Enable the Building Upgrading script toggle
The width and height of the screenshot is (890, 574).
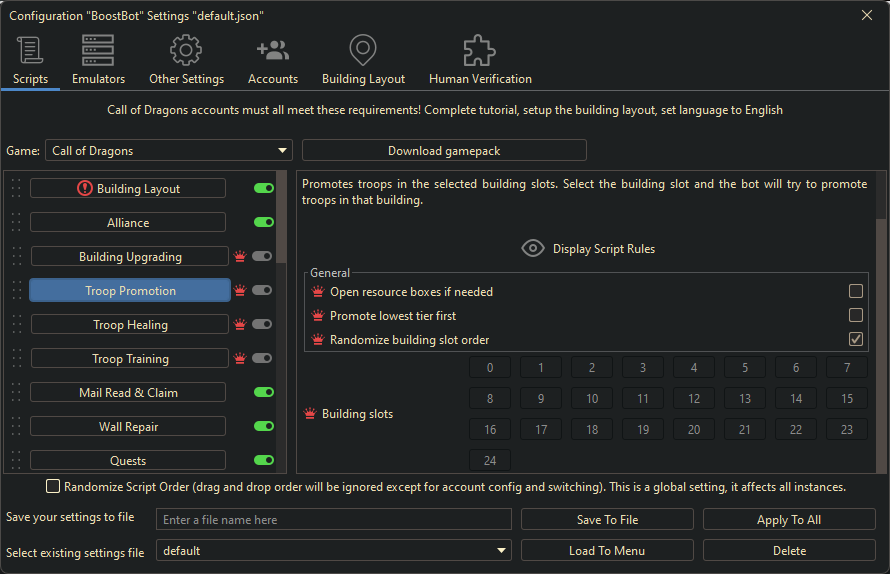(263, 256)
